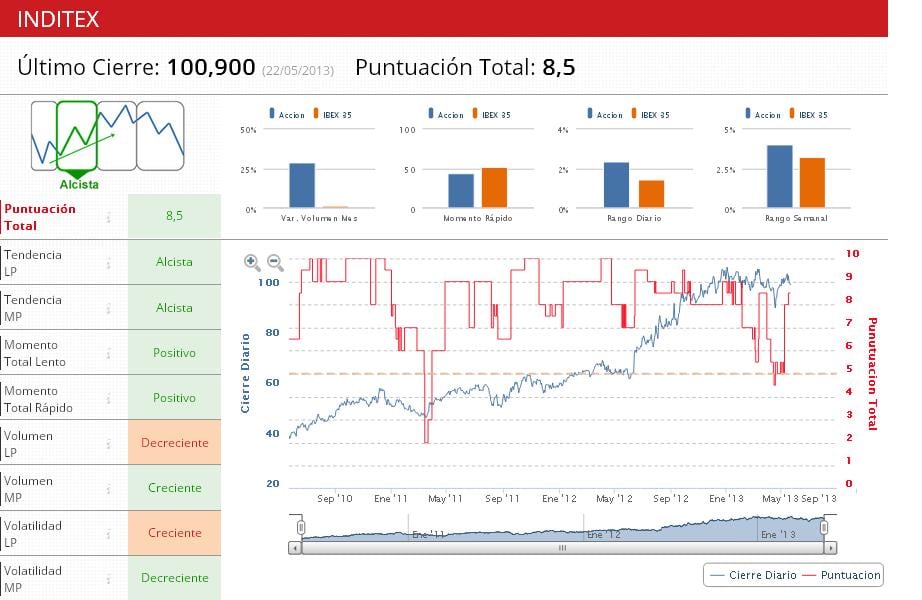Toggle Cierre Diario line in the legend
This screenshot has width=922, height=600.
(x=753, y=575)
